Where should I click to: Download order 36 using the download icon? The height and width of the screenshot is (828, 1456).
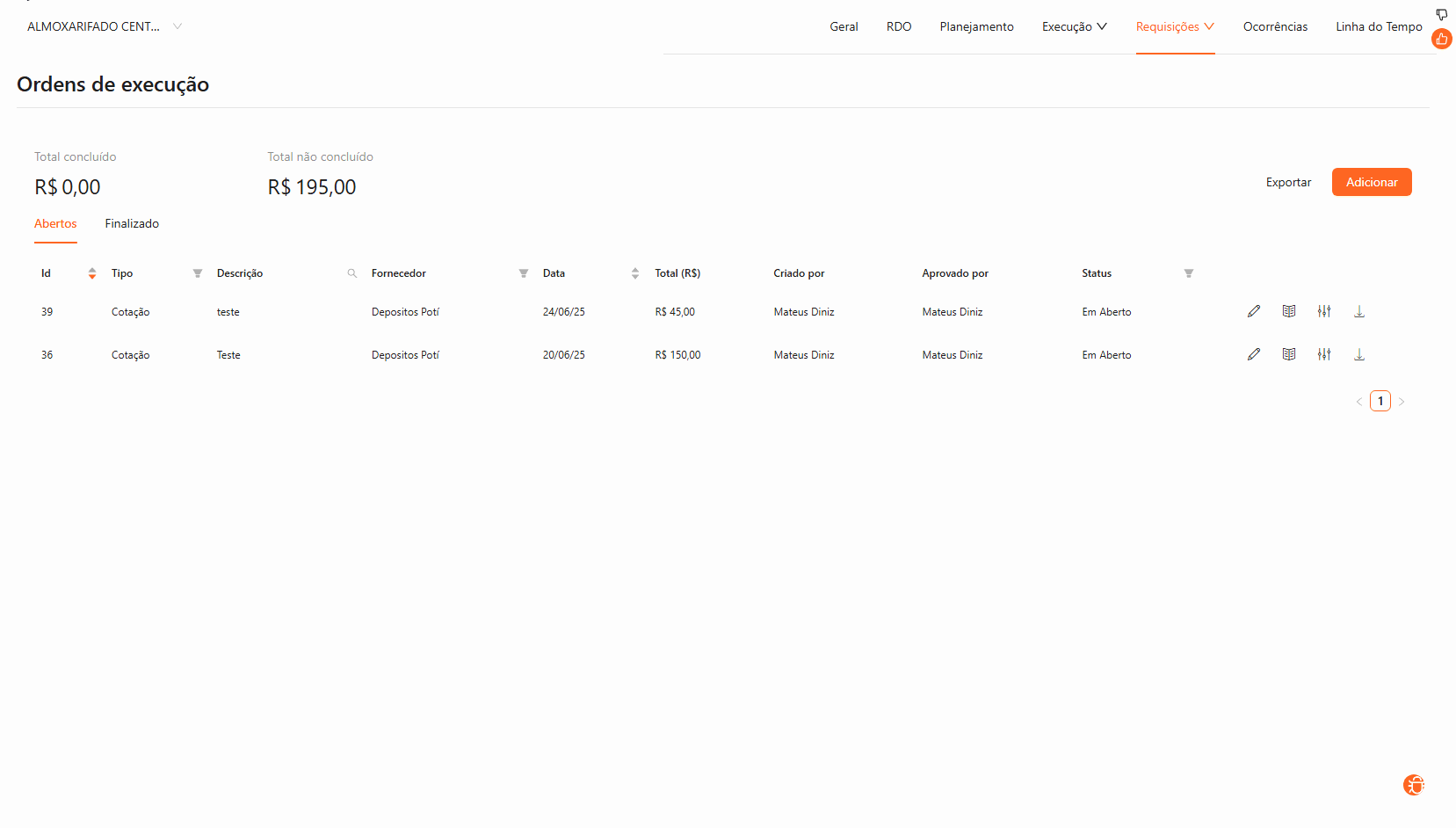(1359, 354)
